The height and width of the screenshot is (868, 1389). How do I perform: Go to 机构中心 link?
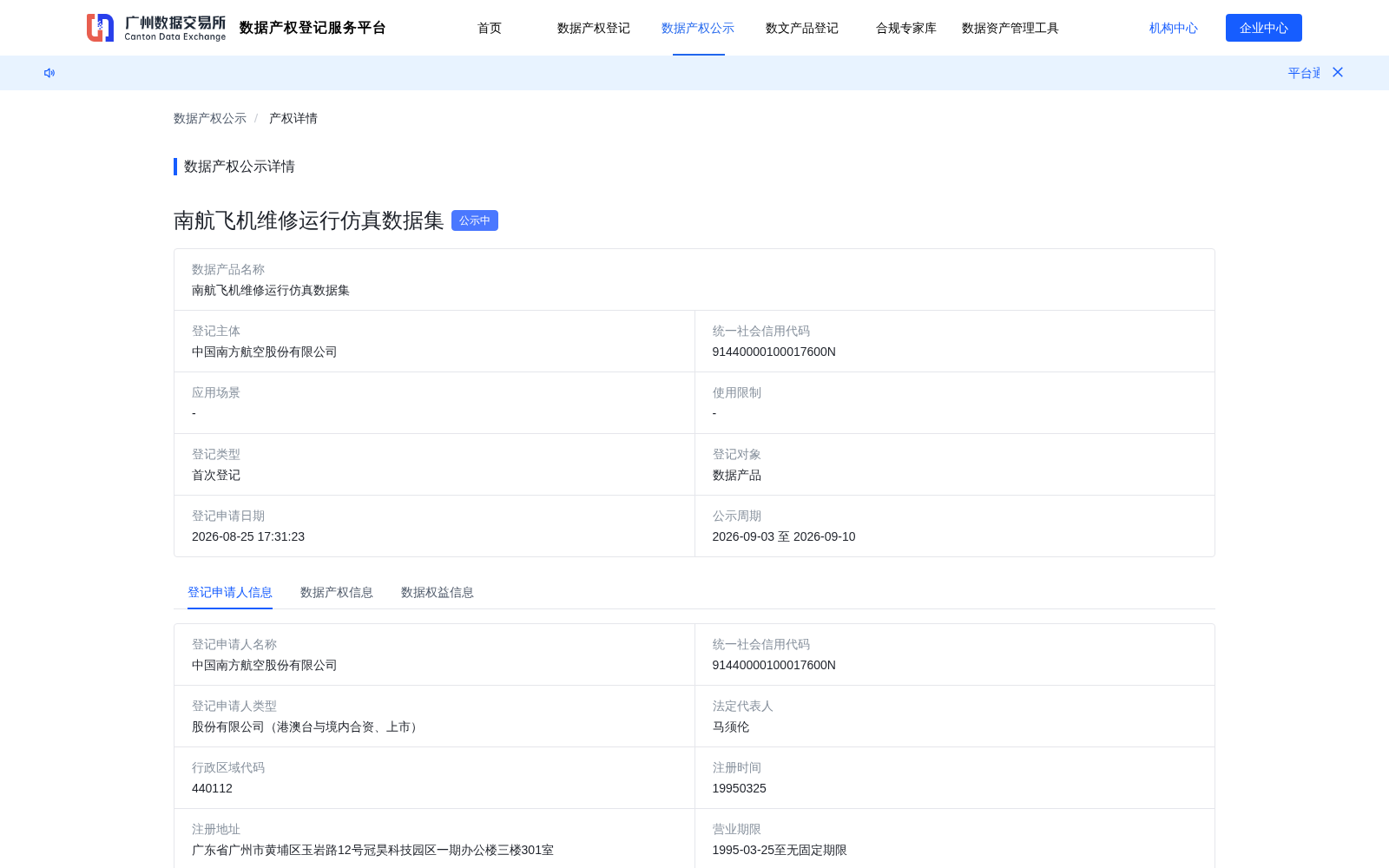1174,28
